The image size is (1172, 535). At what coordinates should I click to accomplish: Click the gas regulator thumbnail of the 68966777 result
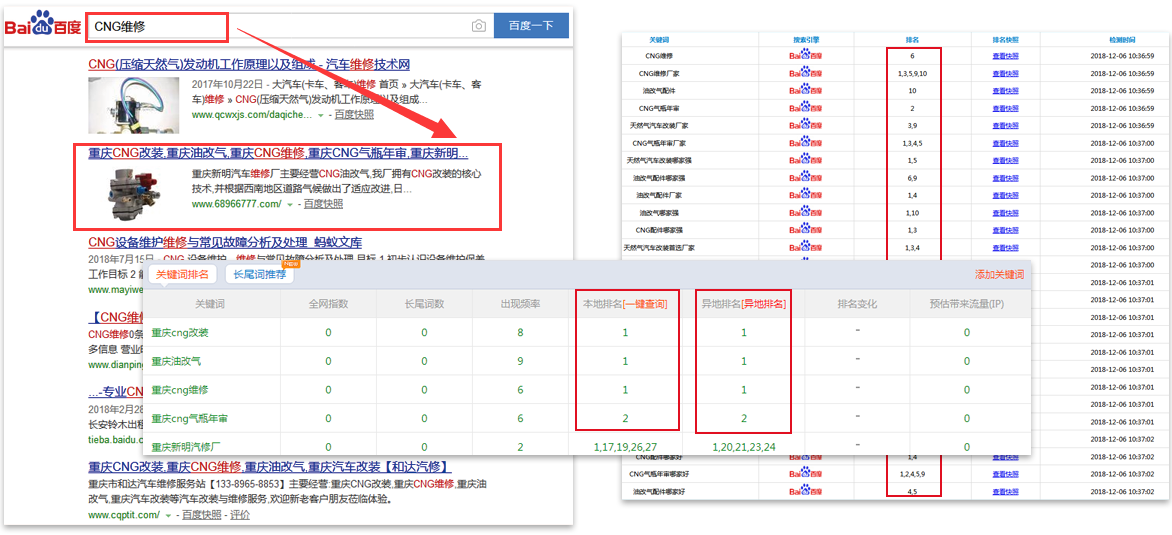(x=133, y=195)
